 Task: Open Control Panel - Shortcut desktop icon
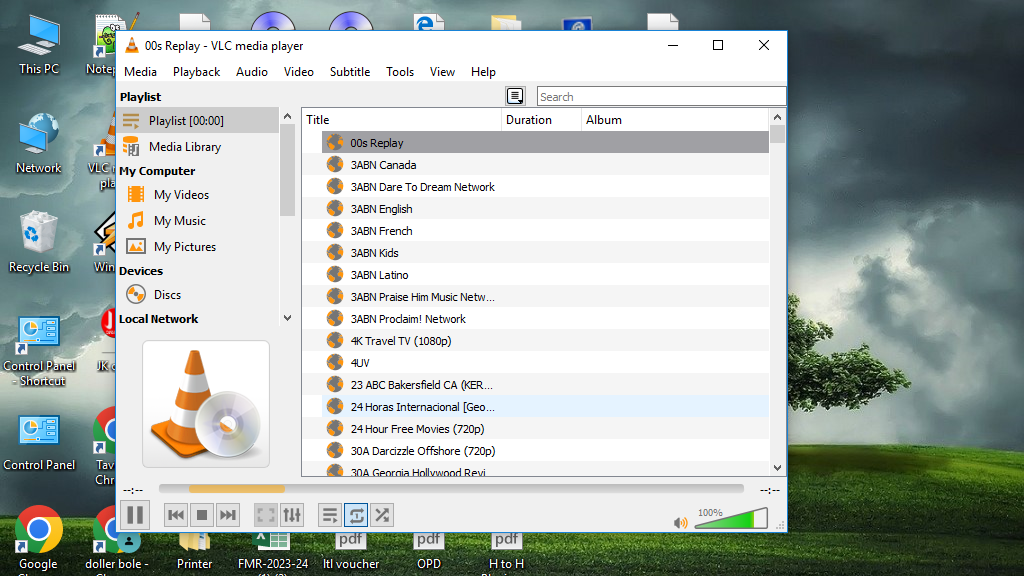[39, 351]
